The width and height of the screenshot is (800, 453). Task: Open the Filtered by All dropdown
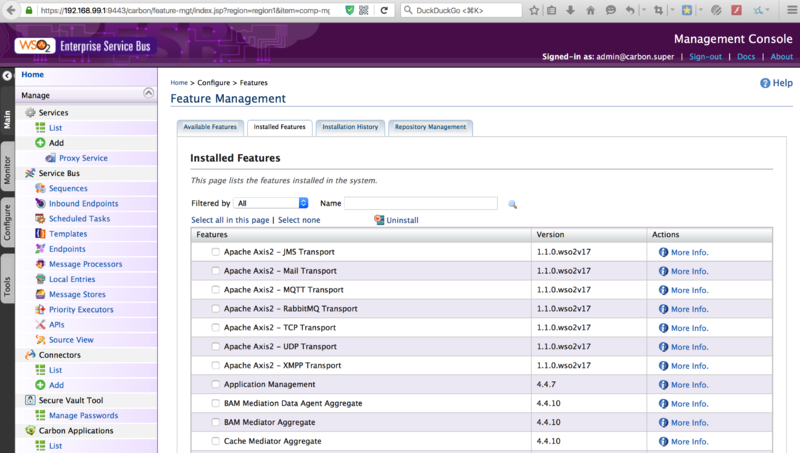point(271,203)
